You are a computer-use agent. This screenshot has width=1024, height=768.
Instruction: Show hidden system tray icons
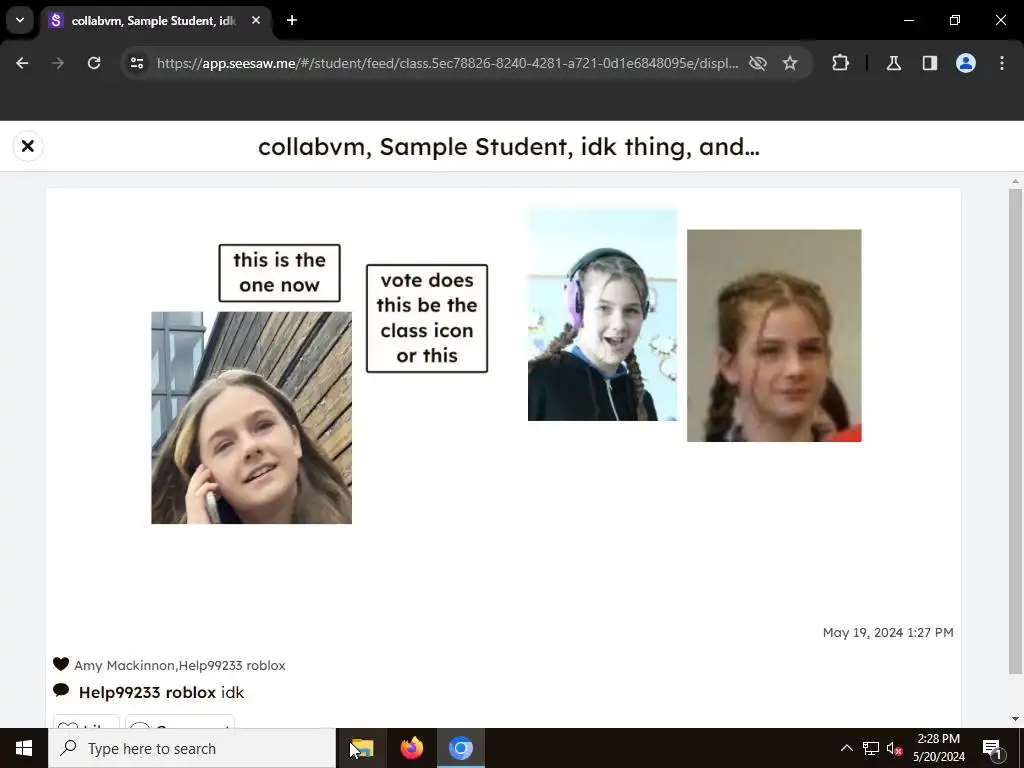tap(846, 748)
